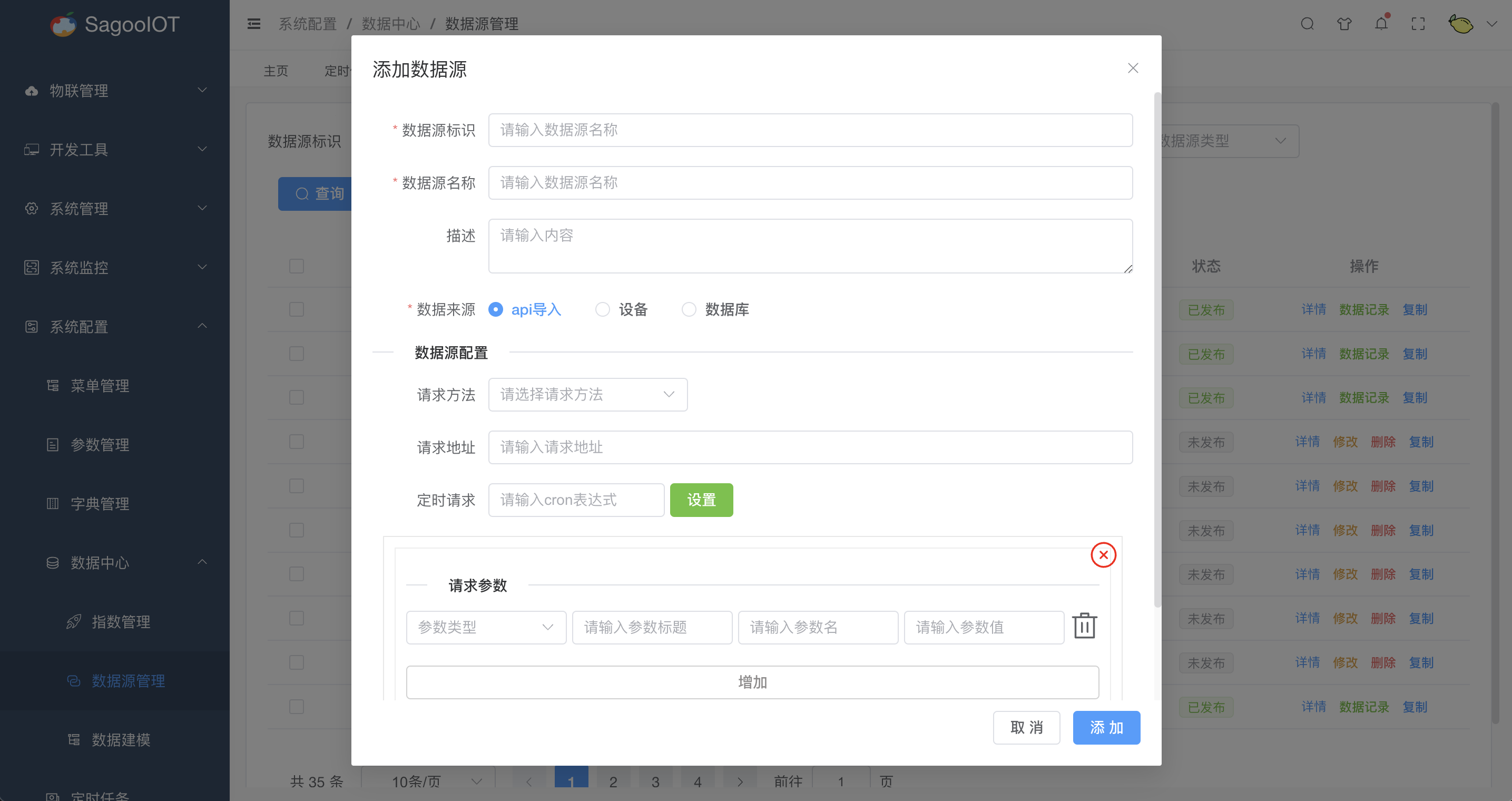Open 数据建模 in the sidebar

(121, 740)
